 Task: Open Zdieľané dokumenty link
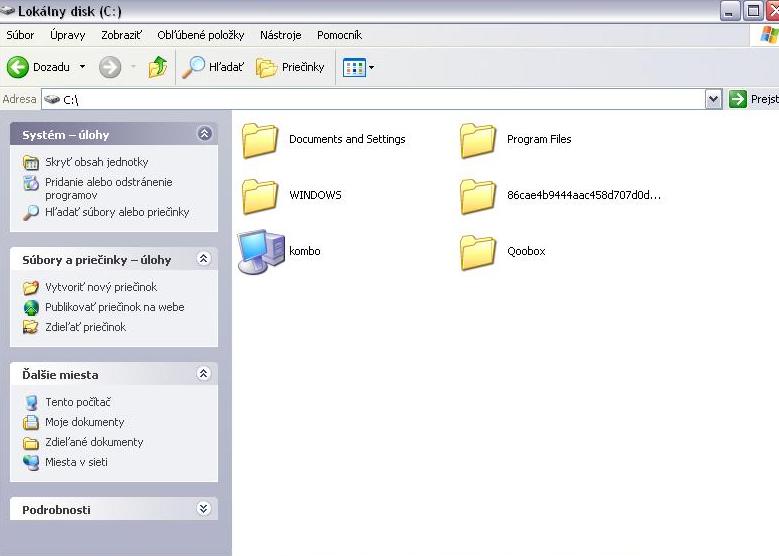[94, 442]
